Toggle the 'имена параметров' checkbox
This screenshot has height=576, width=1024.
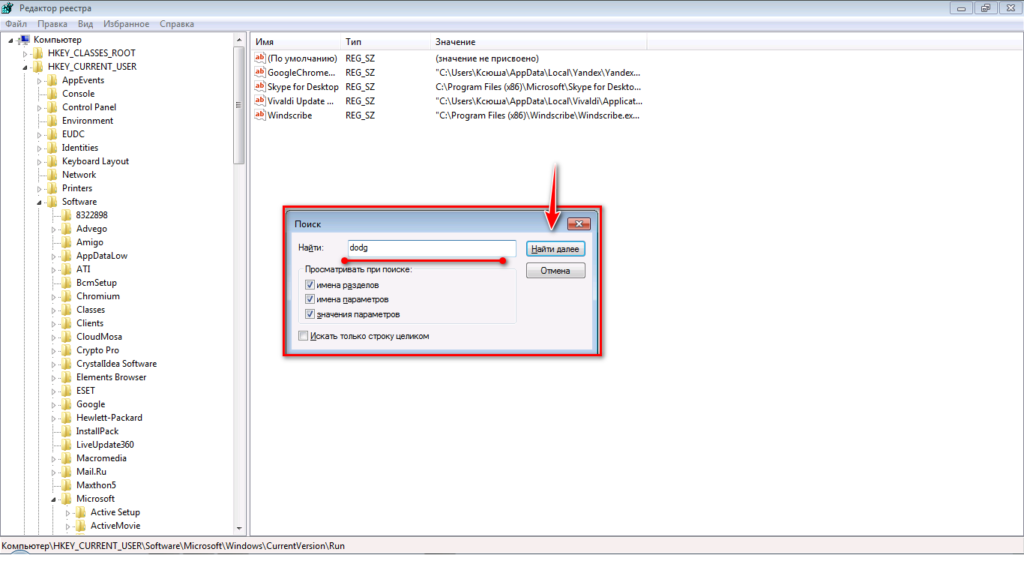[x=310, y=299]
